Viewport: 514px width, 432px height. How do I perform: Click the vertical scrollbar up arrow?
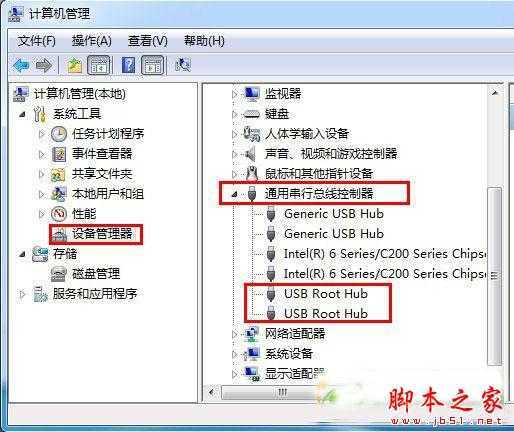(x=495, y=93)
